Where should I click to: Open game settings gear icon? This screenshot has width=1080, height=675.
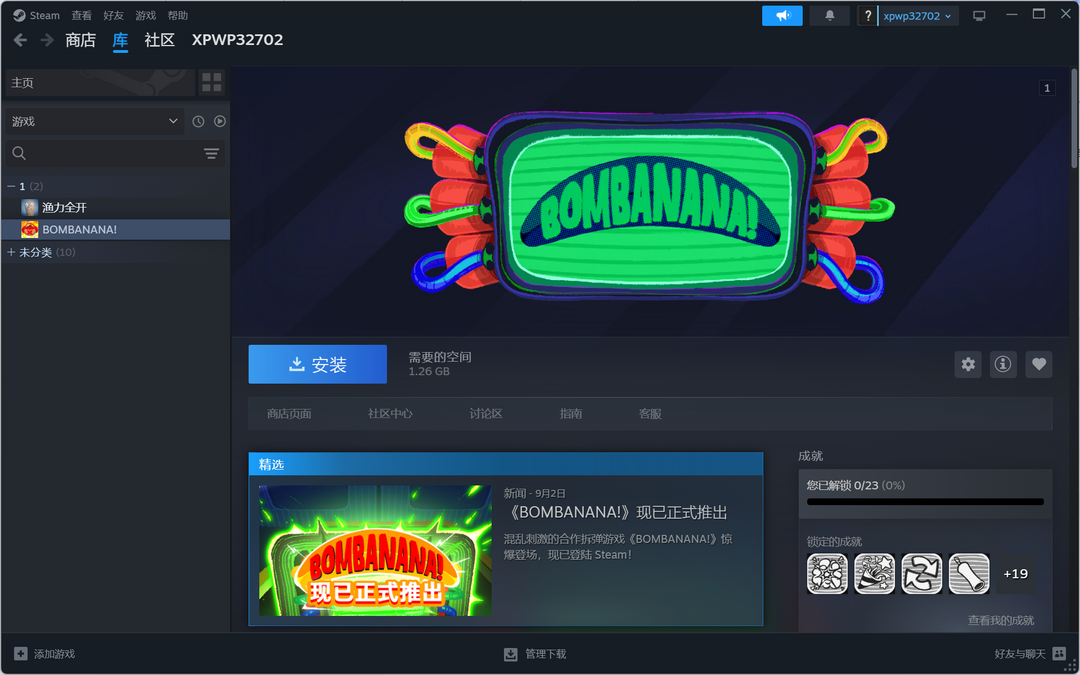968,364
